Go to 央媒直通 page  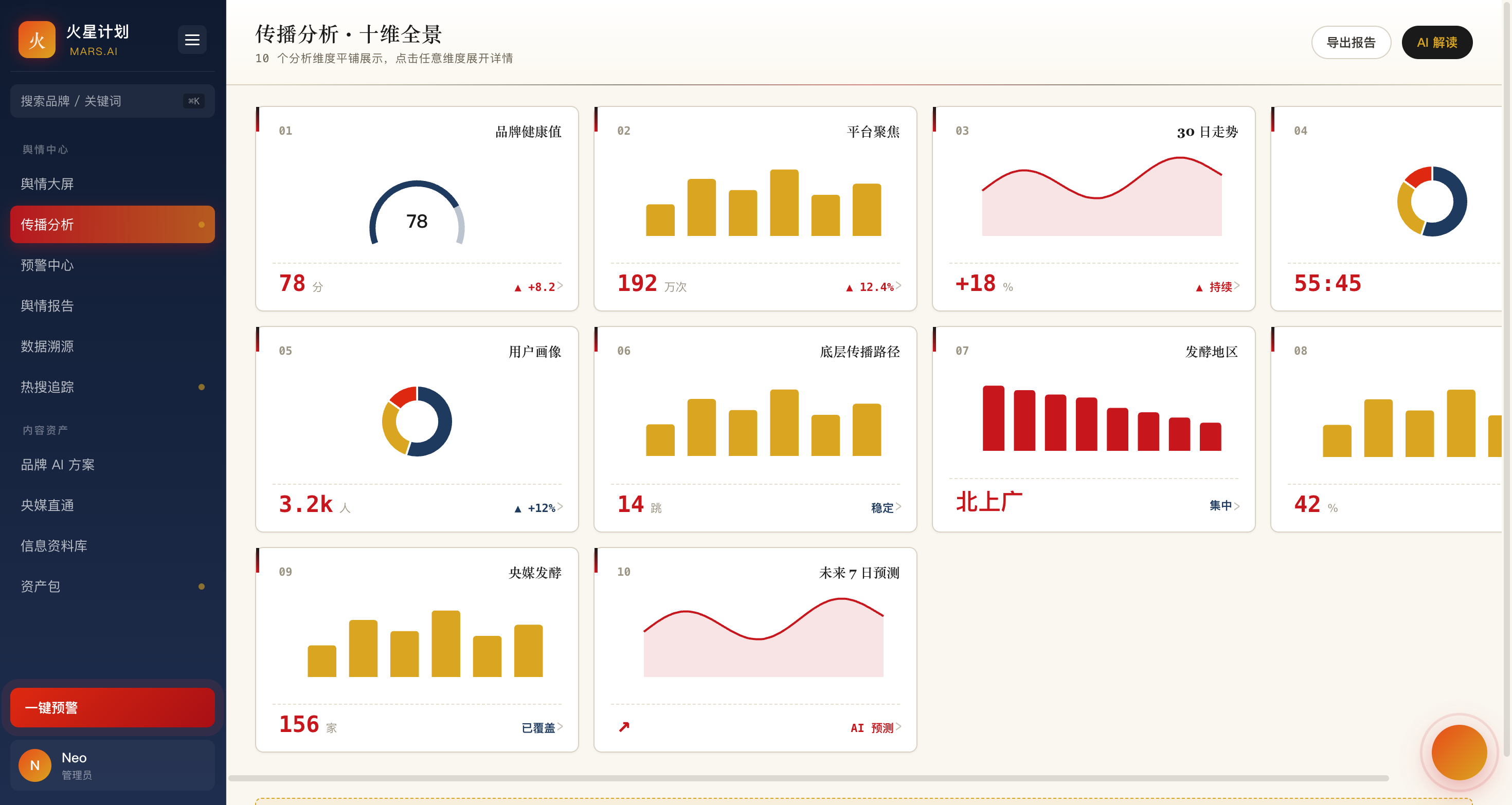click(x=112, y=505)
